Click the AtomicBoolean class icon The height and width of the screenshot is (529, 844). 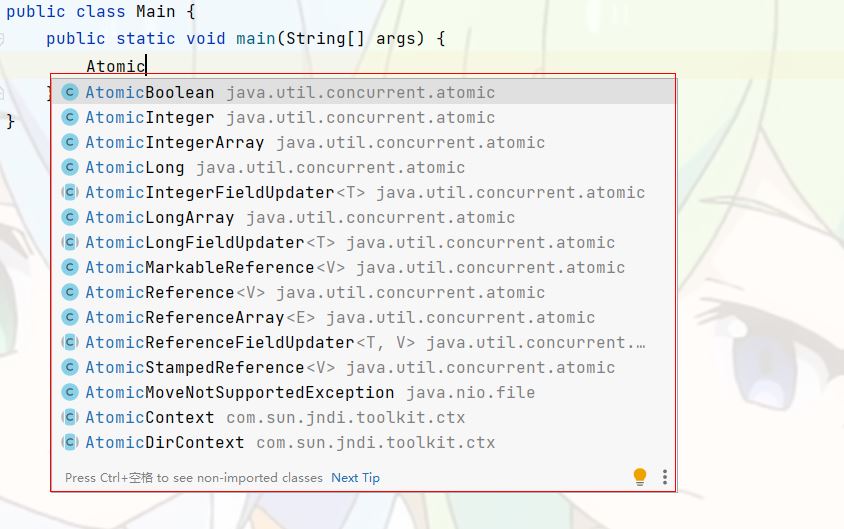pyautogui.click(x=69, y=93)
